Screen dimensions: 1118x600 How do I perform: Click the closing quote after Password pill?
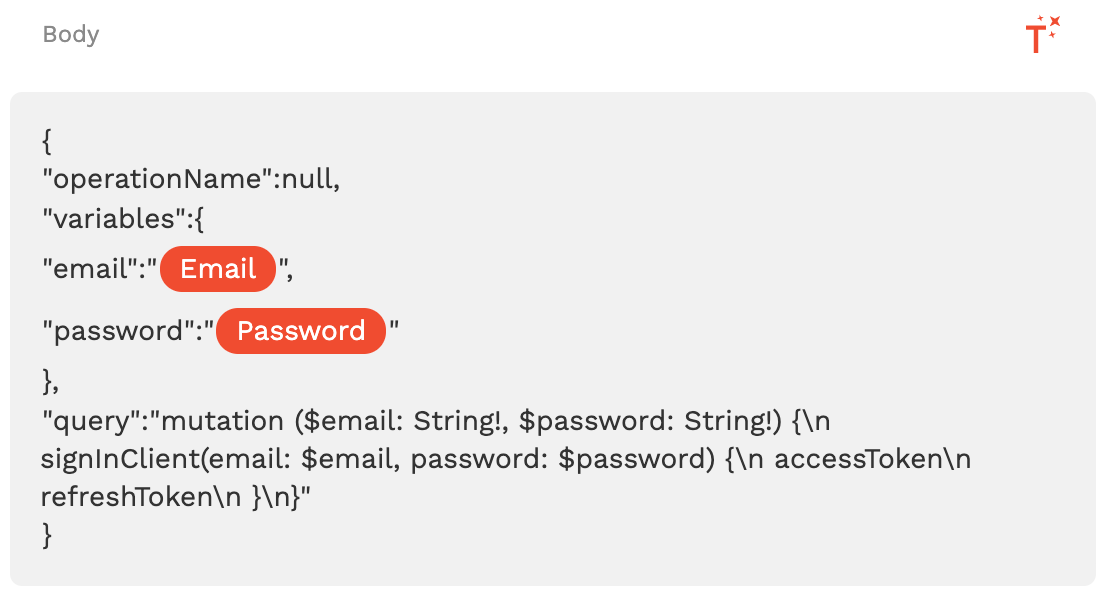pyautogui.click(x=394, y=331)
